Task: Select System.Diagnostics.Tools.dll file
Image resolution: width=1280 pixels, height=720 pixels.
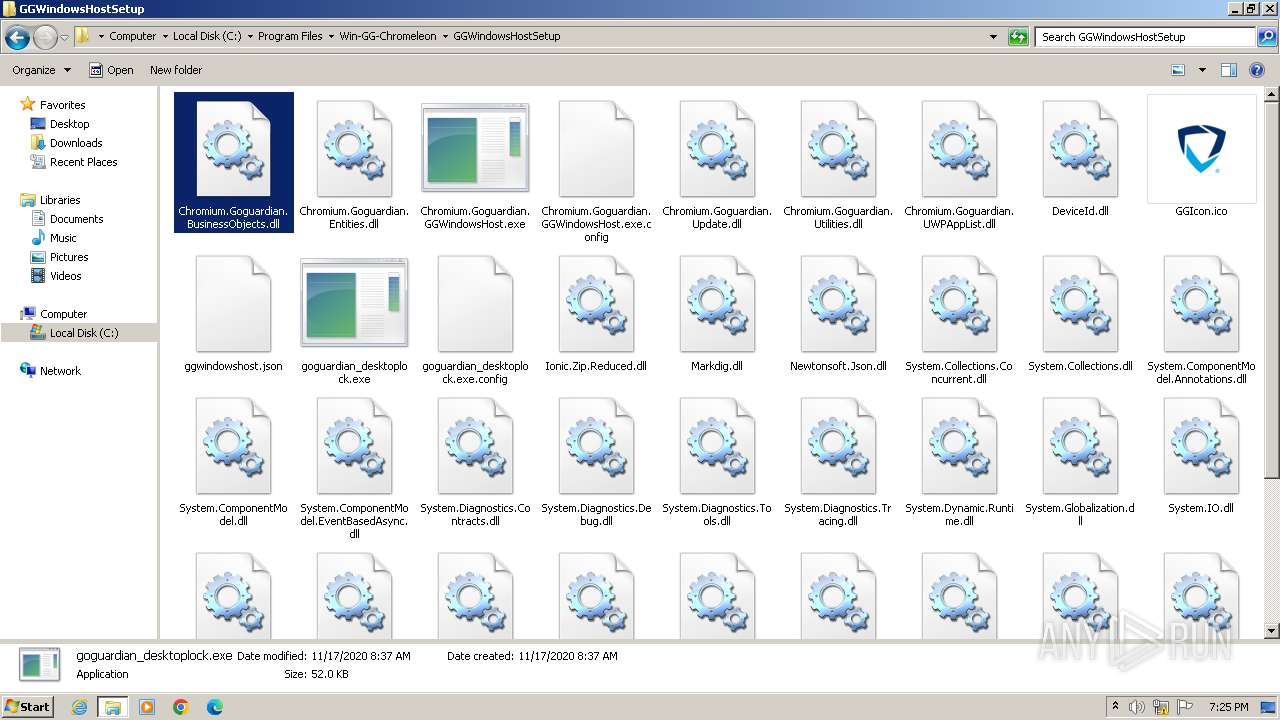Action: click(x=717, y=462)
